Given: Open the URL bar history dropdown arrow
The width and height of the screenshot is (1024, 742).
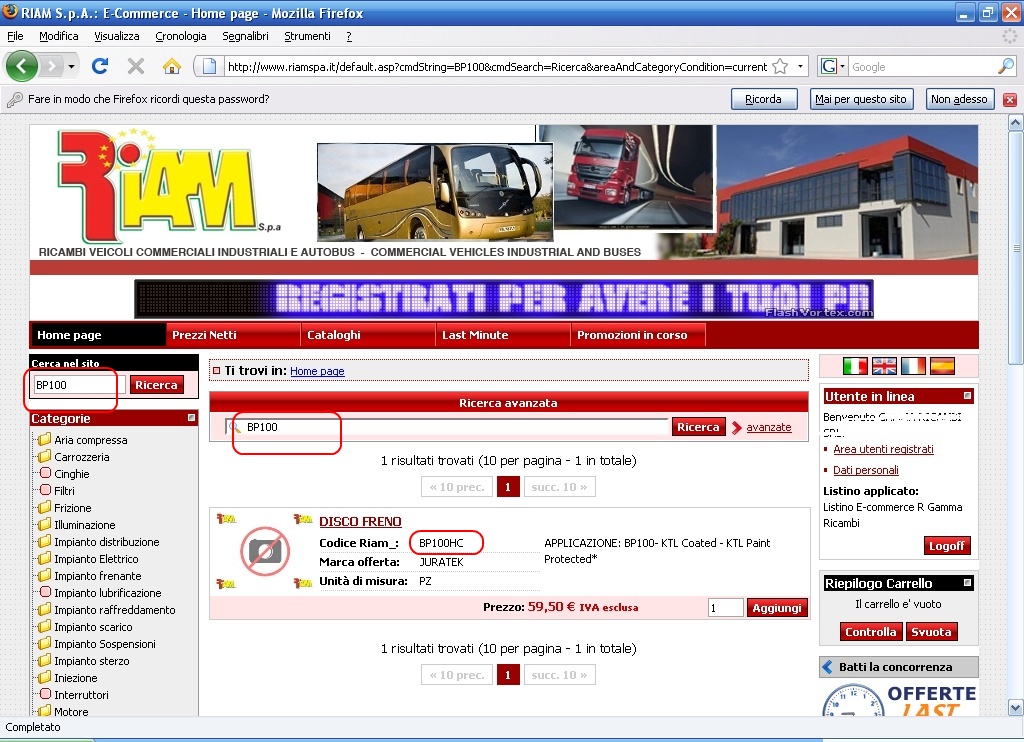Looking at the screenshot, I should (801, 67).
